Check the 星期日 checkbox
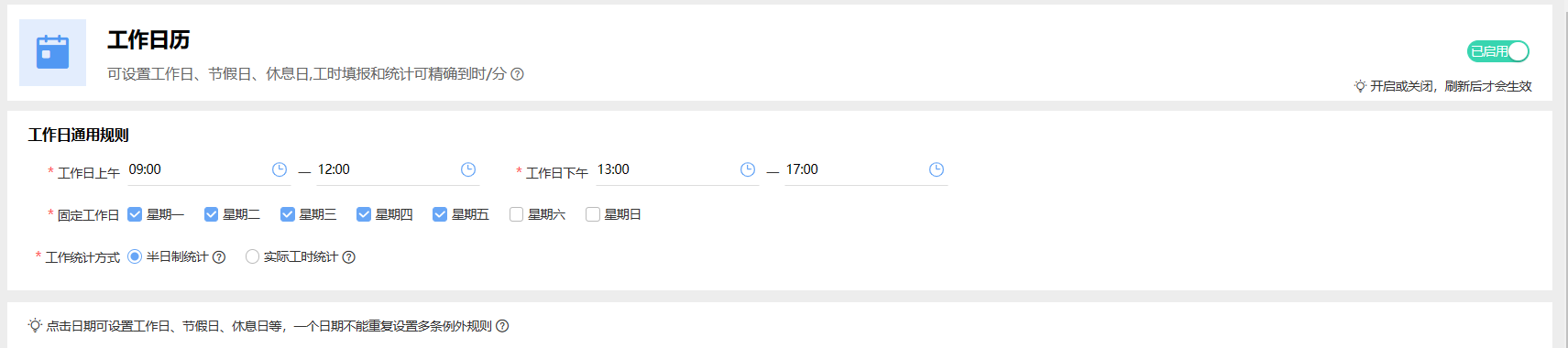Screen dimensions: 1568x348 [x=593, y=214]
